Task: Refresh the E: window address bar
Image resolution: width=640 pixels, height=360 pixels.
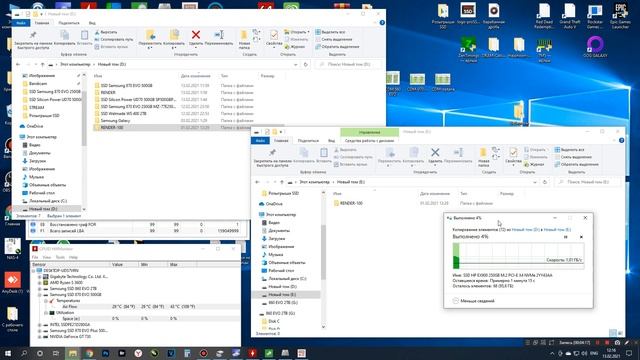Action: point(545,182)
